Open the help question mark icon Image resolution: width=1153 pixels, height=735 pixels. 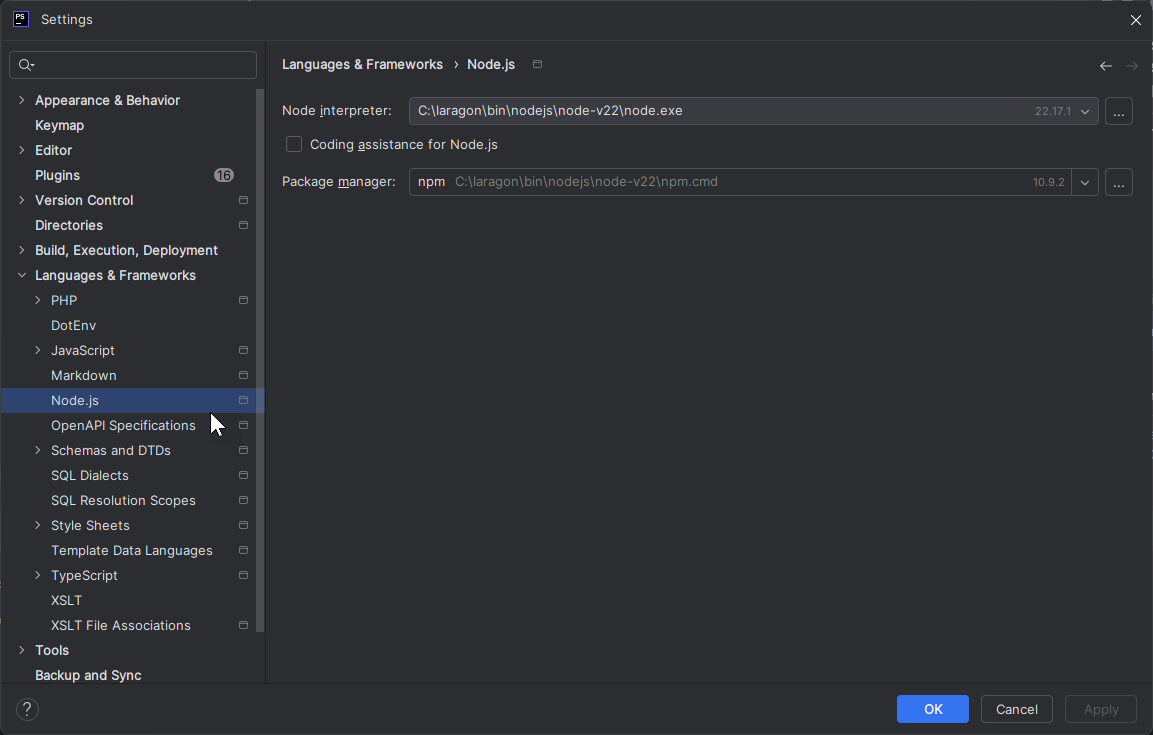27,709
